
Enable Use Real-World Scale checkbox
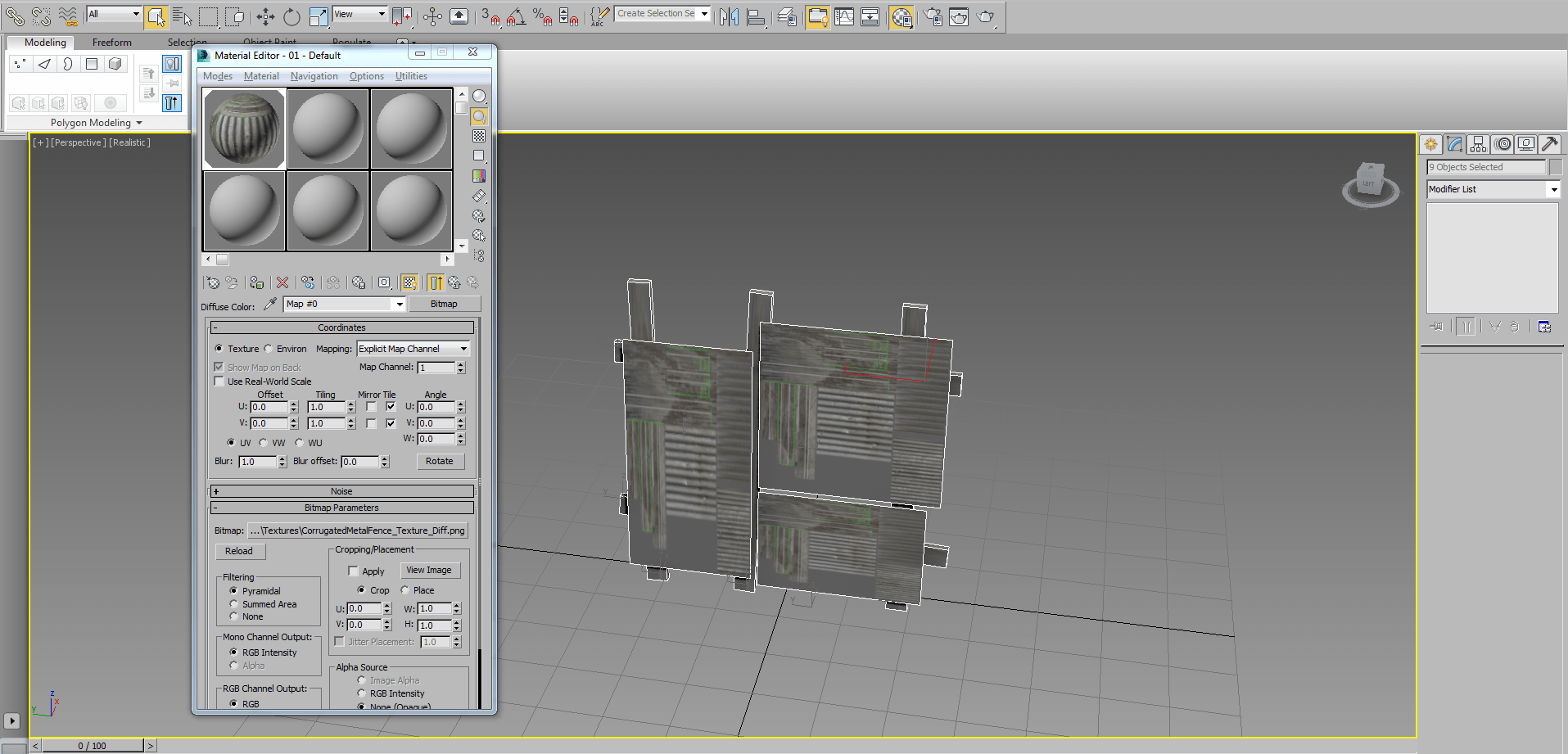219,382
